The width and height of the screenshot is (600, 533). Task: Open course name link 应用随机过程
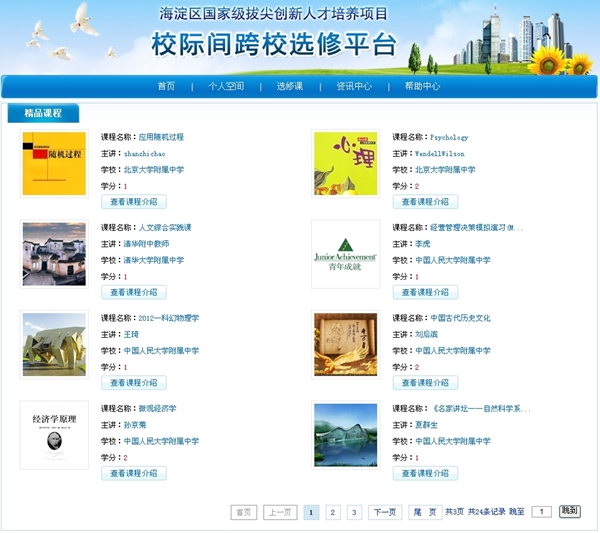coord(161,137)
